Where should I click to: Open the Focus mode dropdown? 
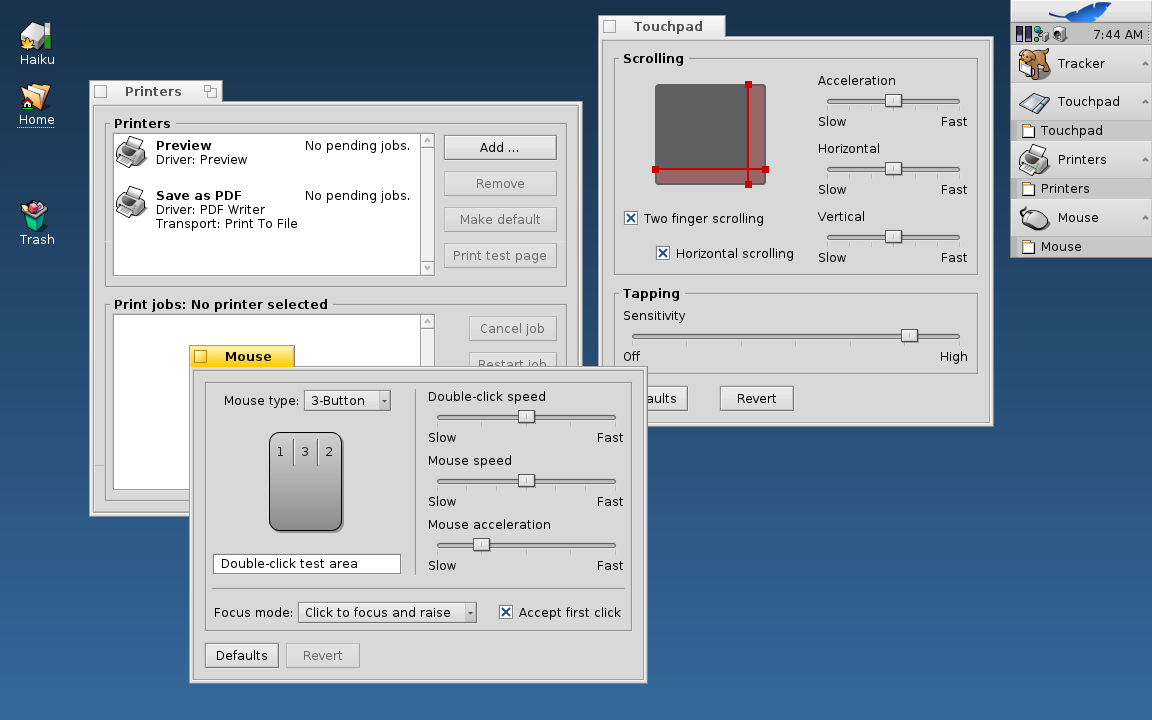pyautogui.click(x=387, y=612)
